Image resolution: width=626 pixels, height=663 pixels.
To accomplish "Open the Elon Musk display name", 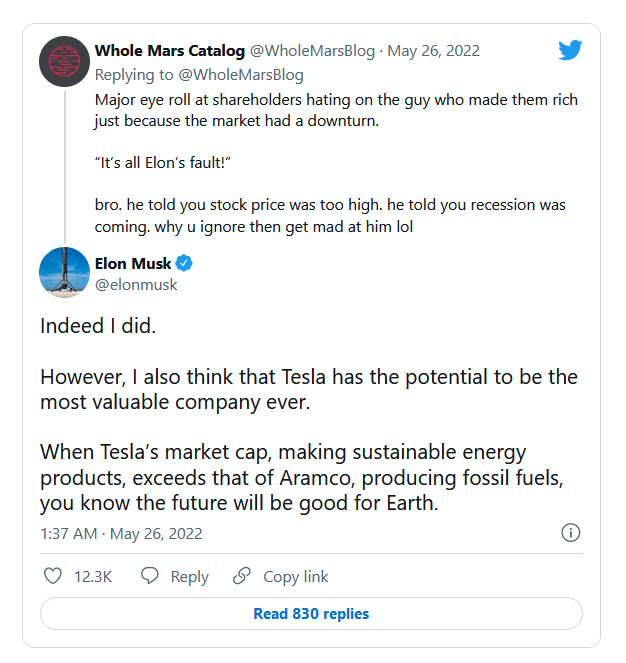I will pyautogui.click(x=133, y=263).
